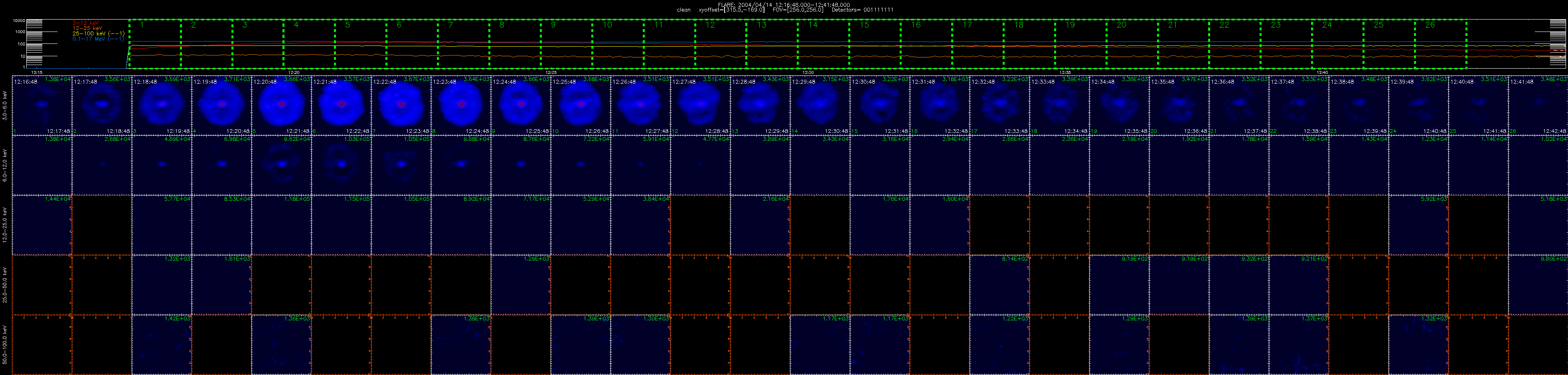Select the Detectors= 001111111 text

pyautogui.click(x=863, y=10)
